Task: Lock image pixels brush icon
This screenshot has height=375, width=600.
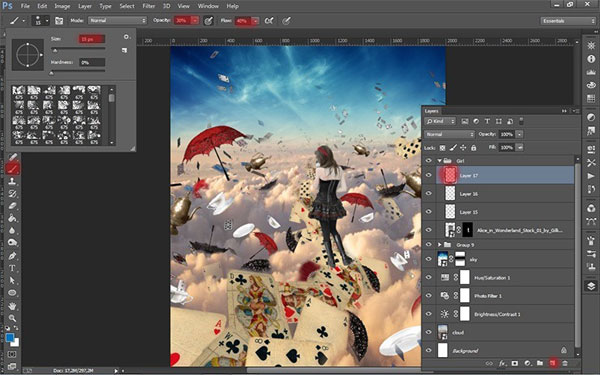Action: point(453,148)
